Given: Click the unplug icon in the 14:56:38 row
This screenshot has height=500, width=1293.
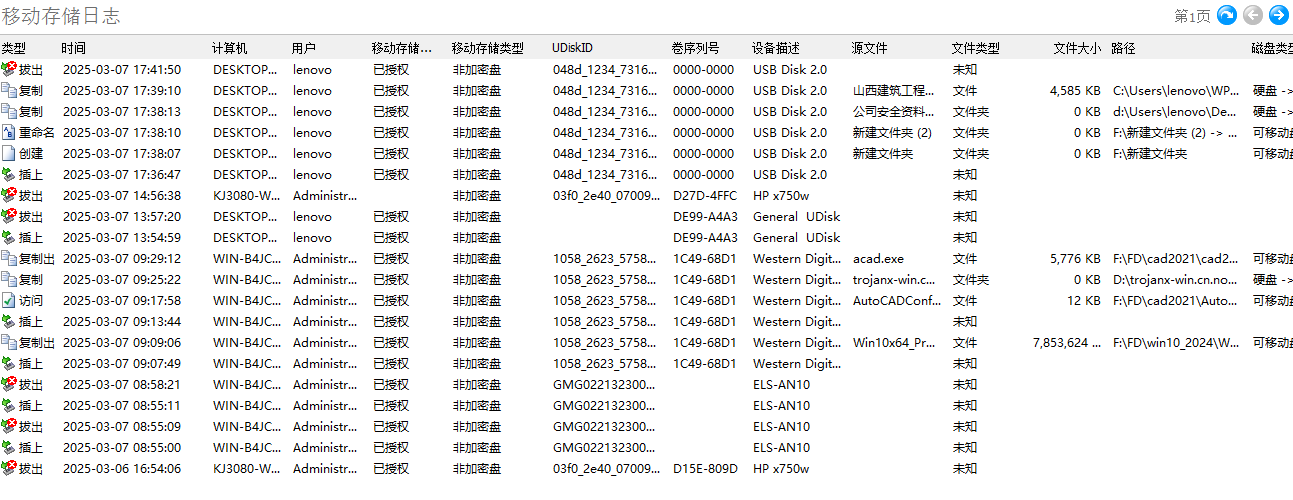Looking at the screenshot, I should point(9,195).
